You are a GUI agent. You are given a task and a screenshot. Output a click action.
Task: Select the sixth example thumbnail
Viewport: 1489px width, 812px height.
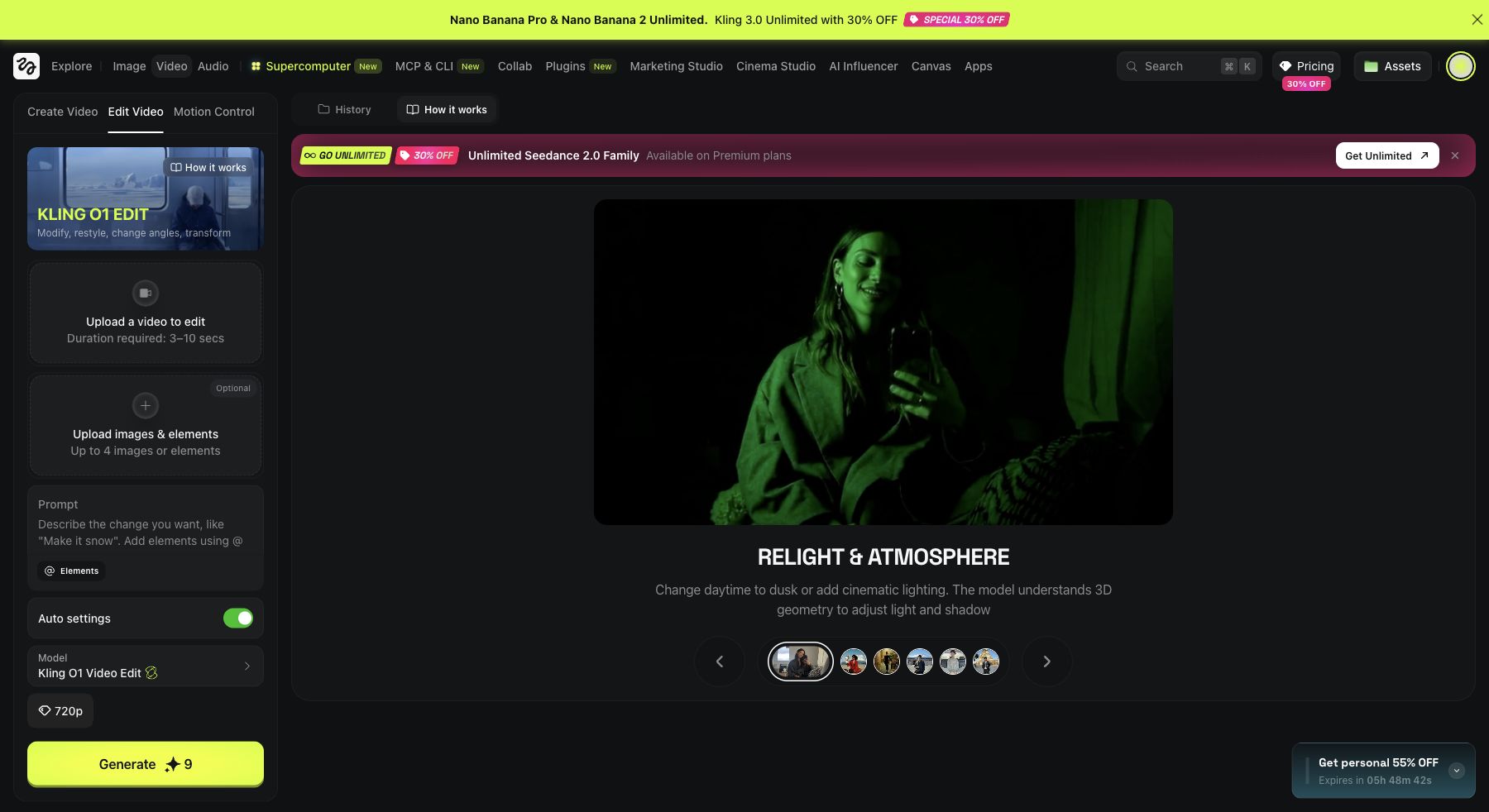point(986,662)
